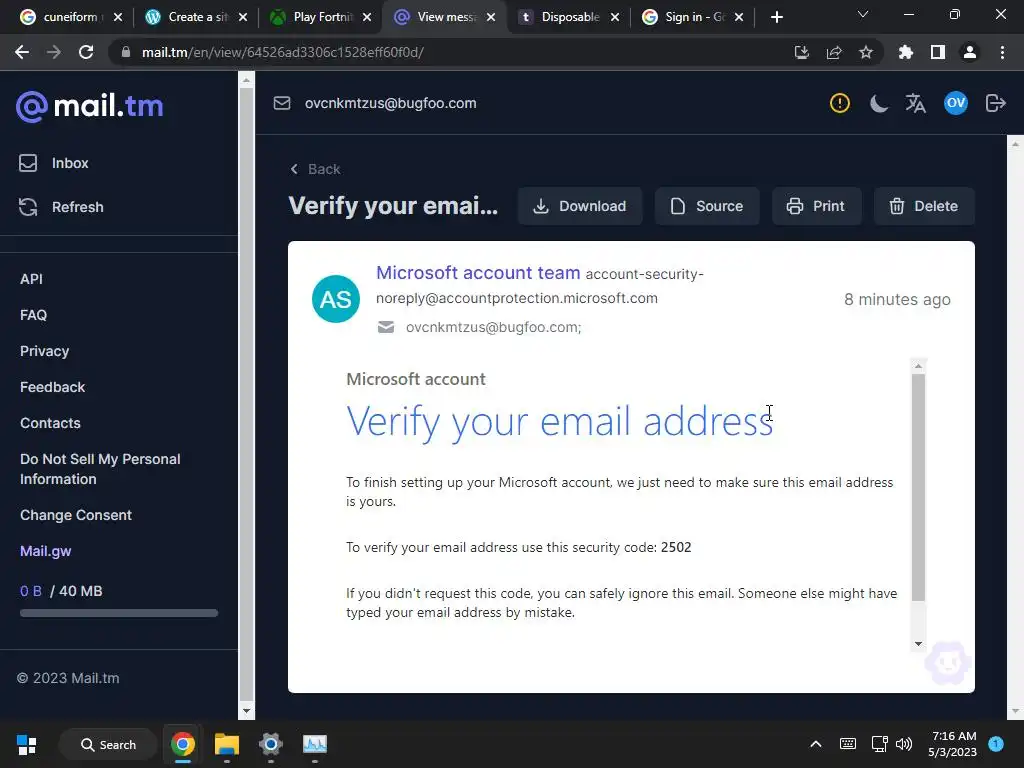The image size is (1024, 768).
Task: Open the Settings gear taskbar app
Action: (270, 744)
